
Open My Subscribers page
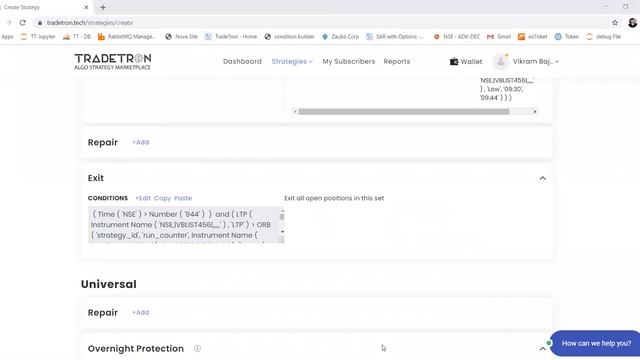(349, 62)
